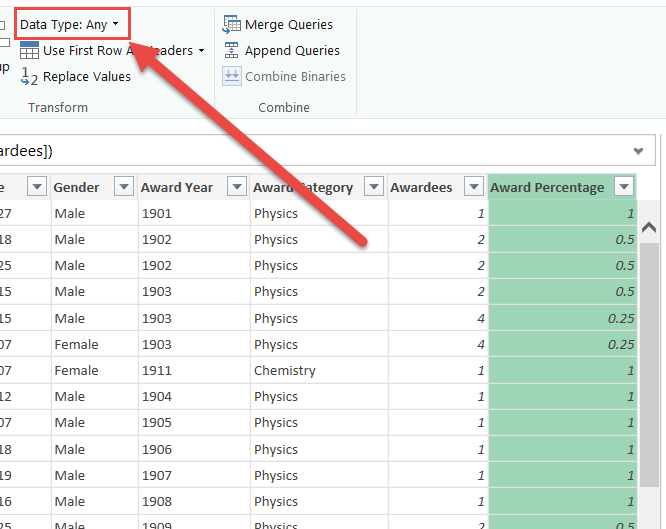Open the Award Category filter dropdown

point(374,187)
